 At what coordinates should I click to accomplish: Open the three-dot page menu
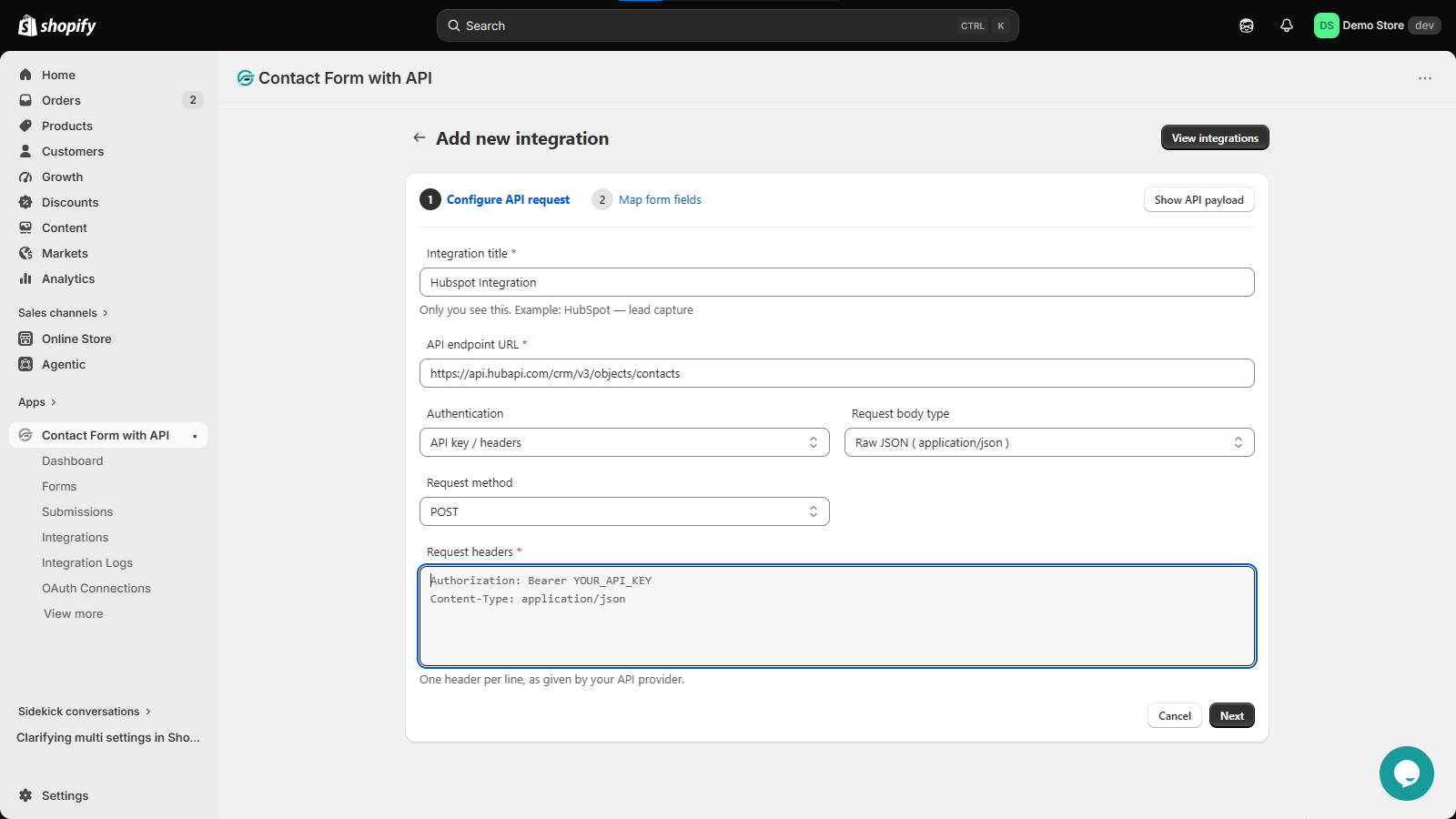click(x=1425, y=78)
